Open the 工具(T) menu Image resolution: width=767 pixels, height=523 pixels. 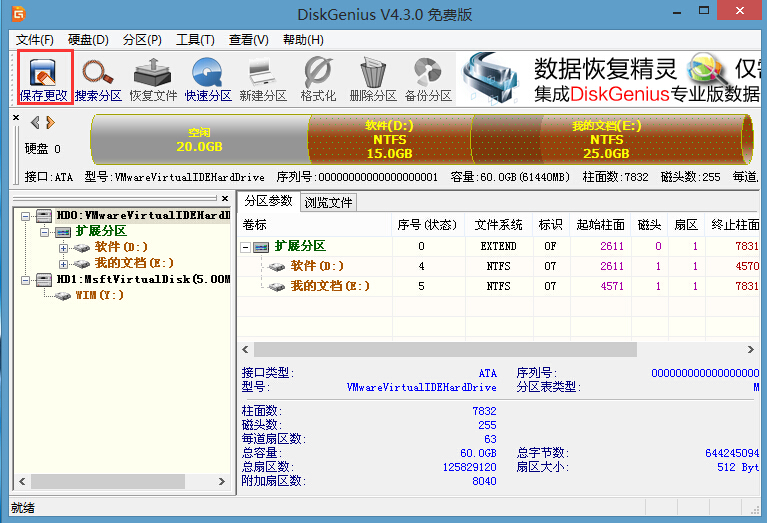[195, 40]
